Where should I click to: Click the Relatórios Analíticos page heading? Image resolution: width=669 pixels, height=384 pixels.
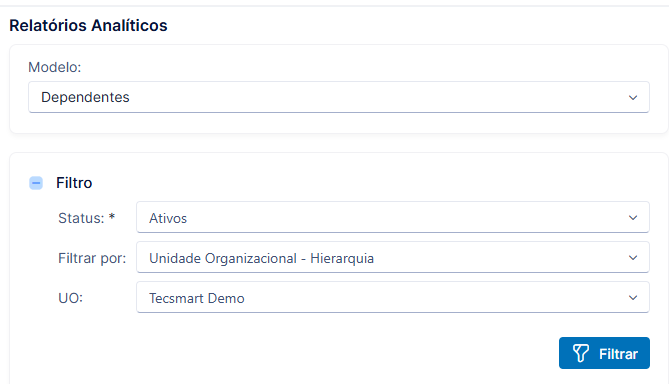(88, 26)
